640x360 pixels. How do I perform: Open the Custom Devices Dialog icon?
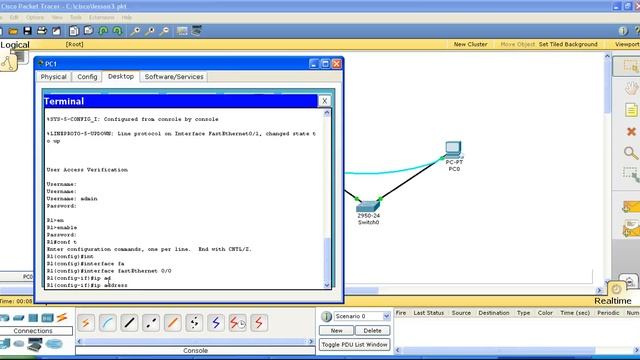pos(197,31)
